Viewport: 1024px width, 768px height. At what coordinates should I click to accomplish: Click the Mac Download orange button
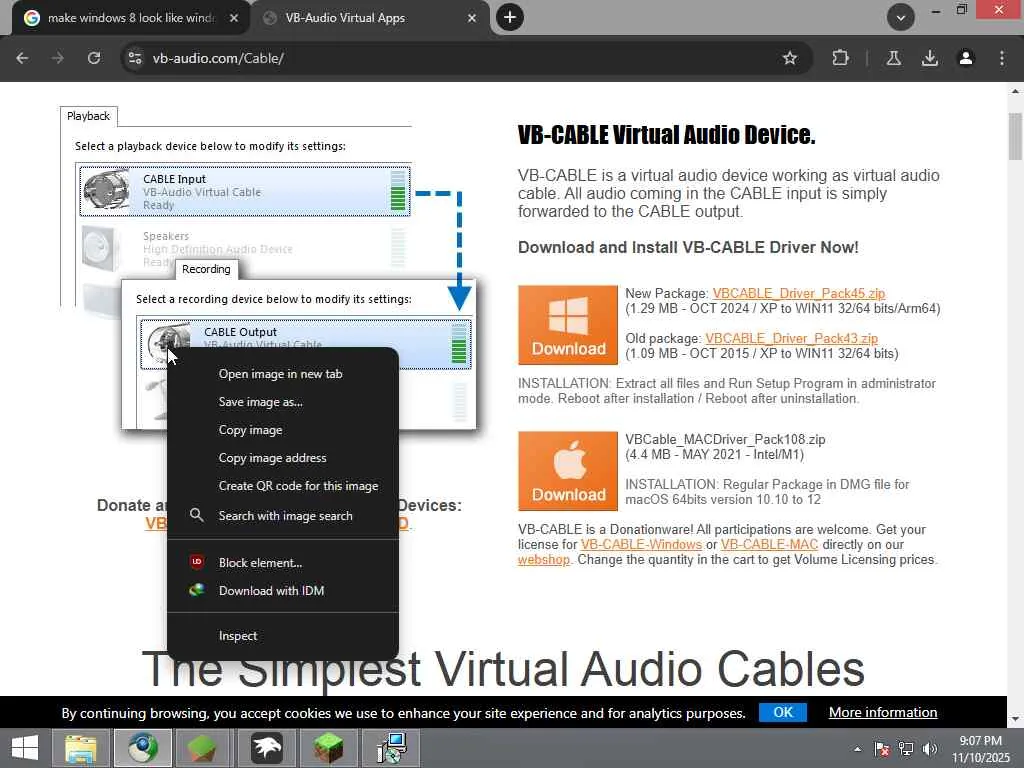click(568, 471)
